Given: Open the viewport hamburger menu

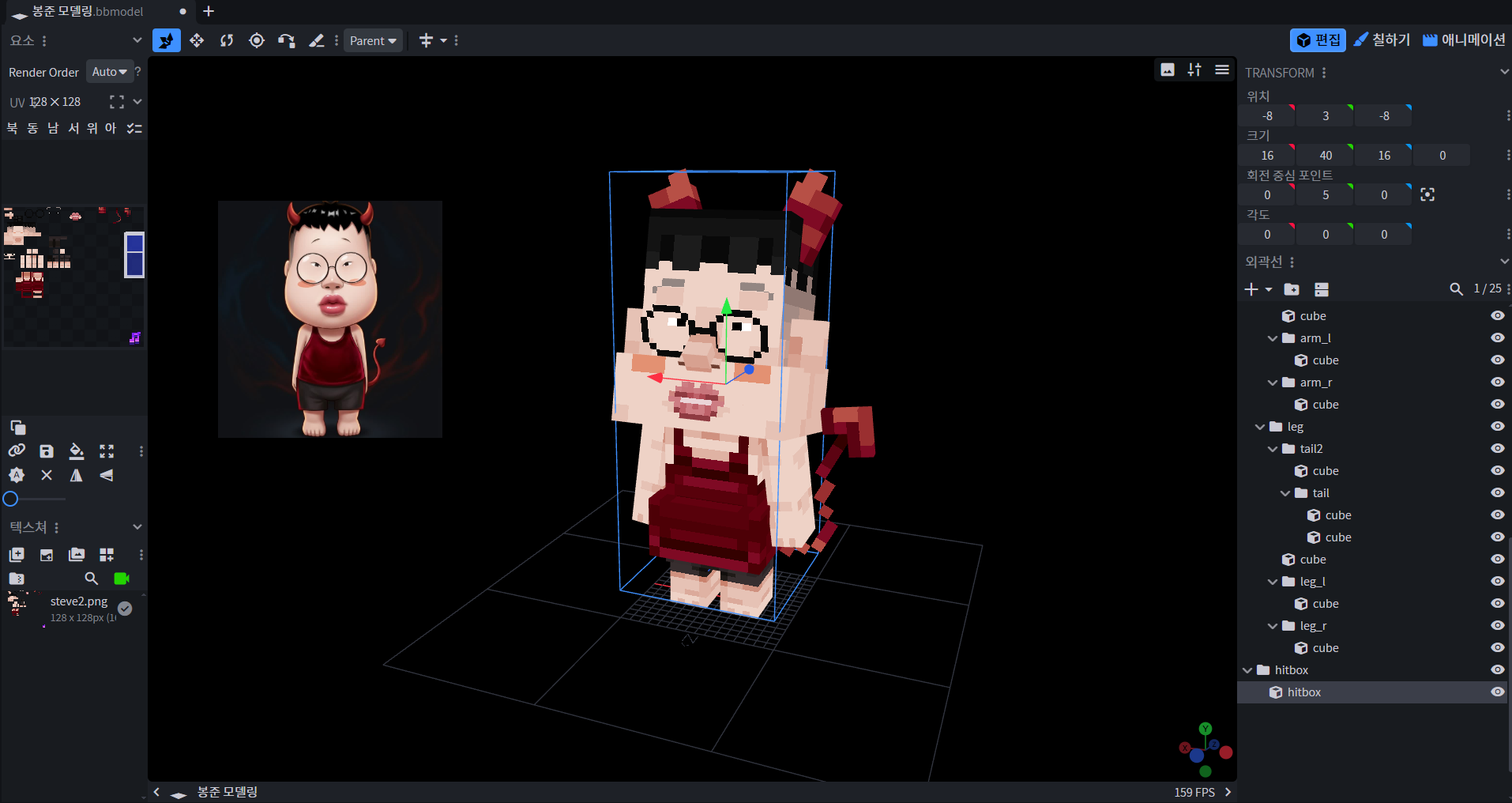Looking at the screenshot, I should 1222,70.
